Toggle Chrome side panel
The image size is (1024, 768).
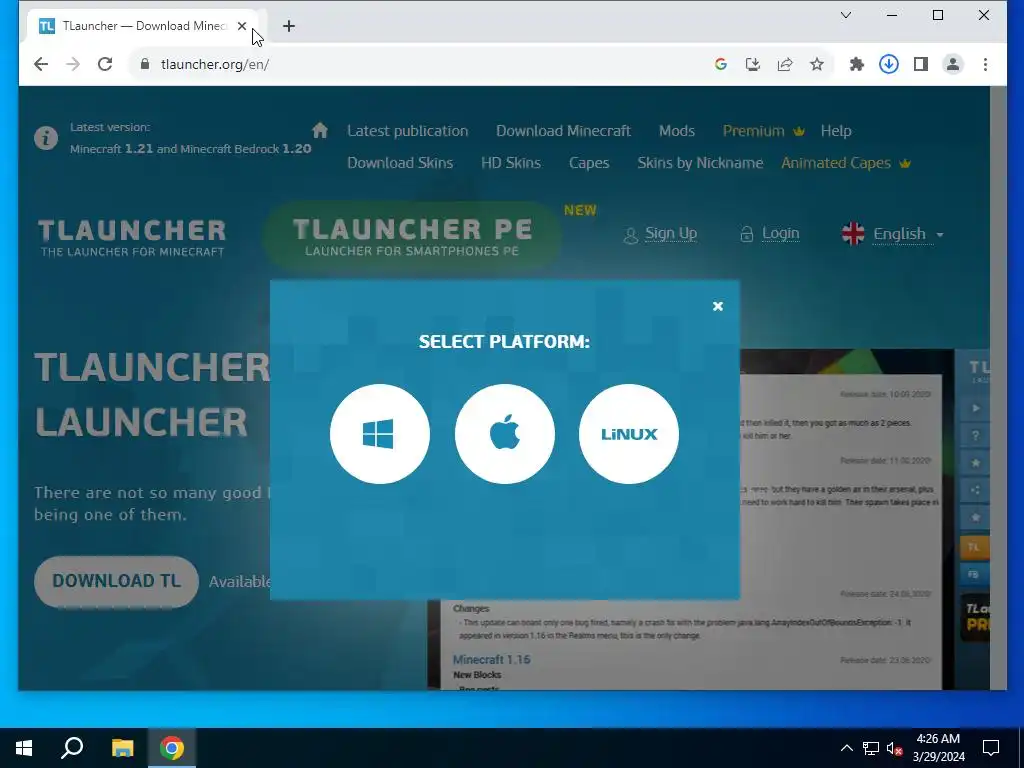click(921, 64)
